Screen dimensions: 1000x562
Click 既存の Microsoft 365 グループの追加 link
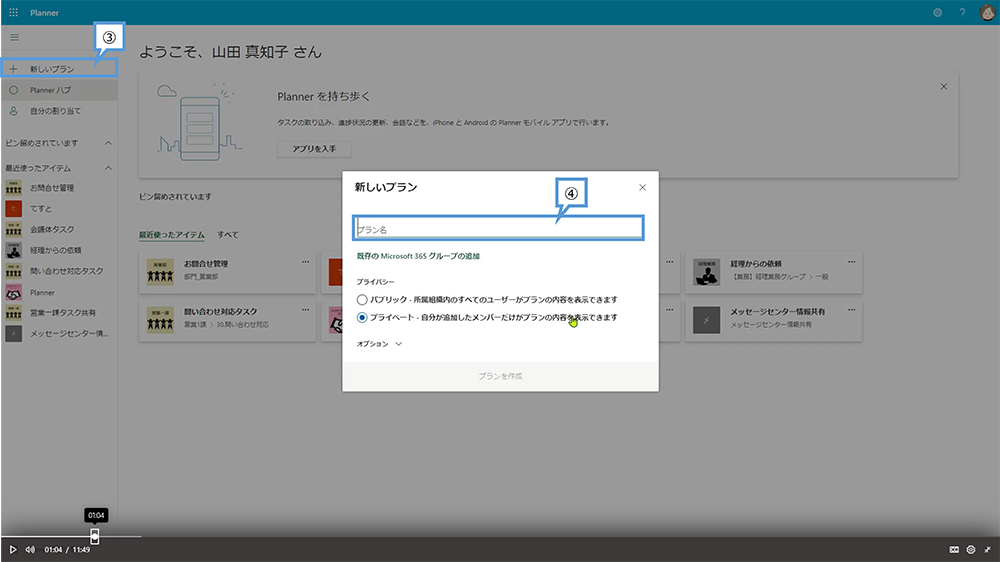(418, 256)
